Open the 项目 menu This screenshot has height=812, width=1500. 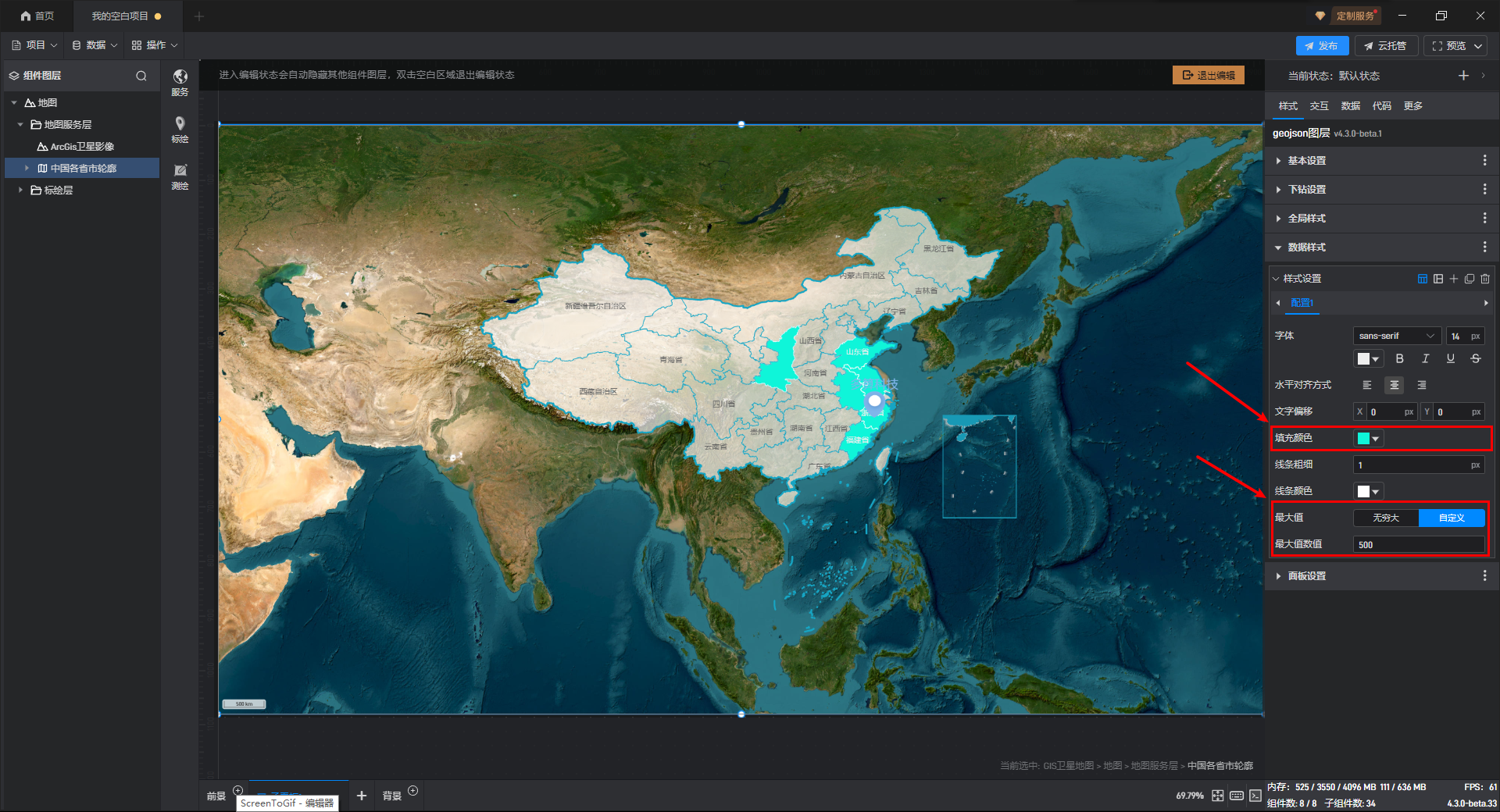pyautogui.click(x=34, y=45)
